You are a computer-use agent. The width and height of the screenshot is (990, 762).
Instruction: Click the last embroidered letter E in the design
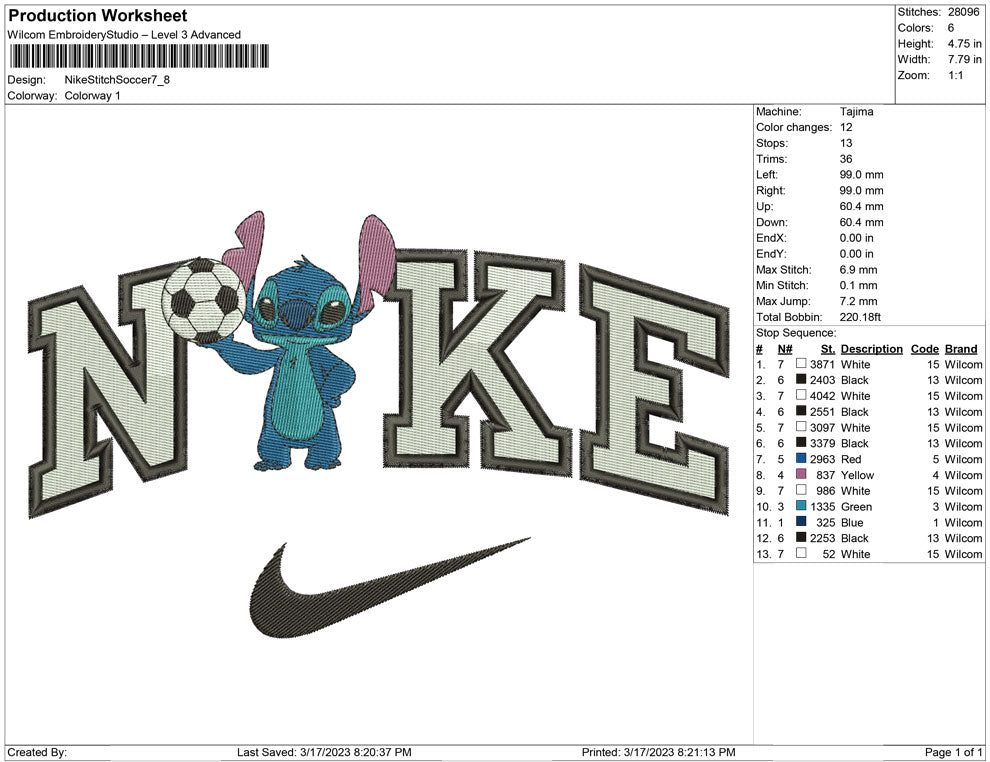coord(654,390)
